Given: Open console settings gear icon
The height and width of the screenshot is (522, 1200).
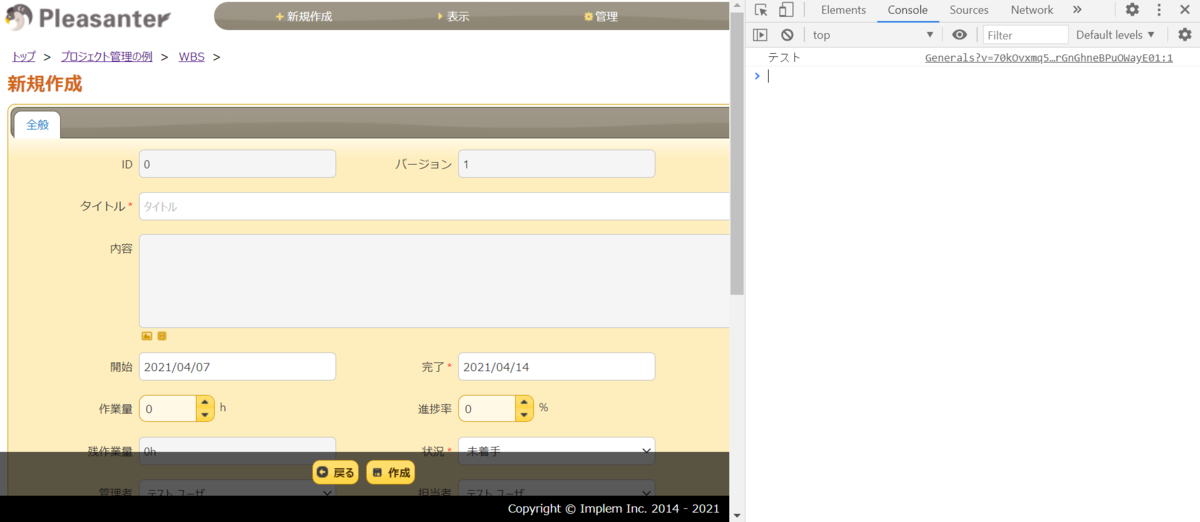Looking at the screenshot, I should [1184, 35].
